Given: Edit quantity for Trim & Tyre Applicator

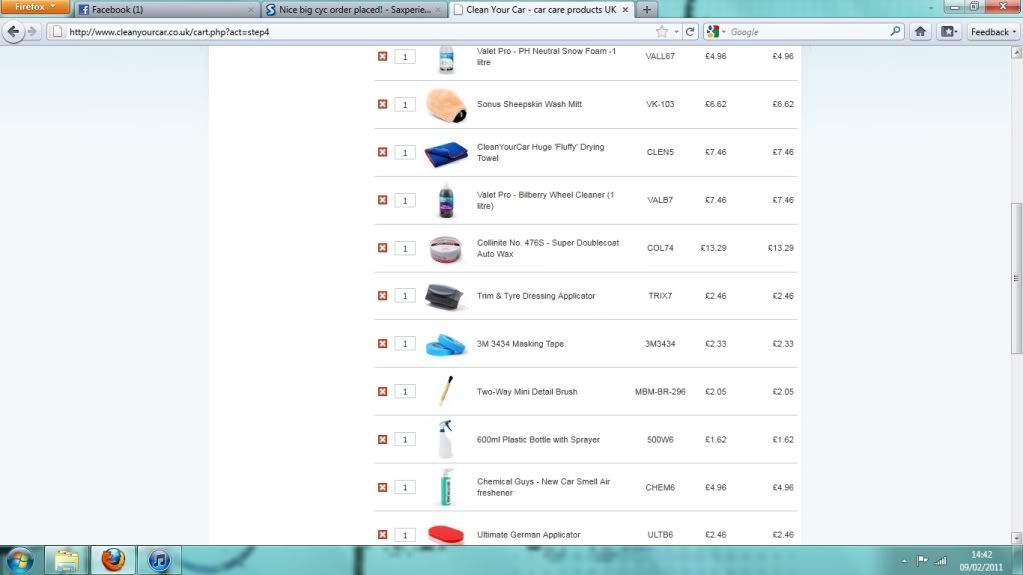Looking at the screenshot, I should coord(405,296).
